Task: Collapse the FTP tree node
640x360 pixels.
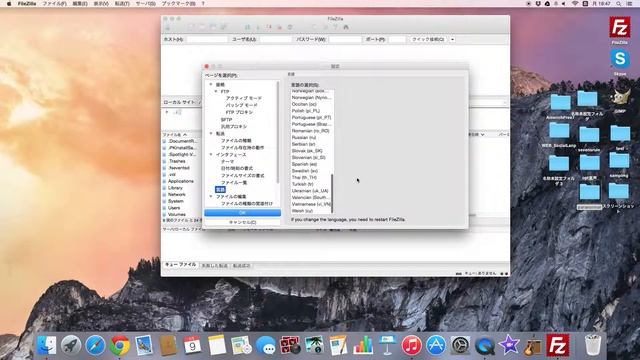Action: point(216,91)
